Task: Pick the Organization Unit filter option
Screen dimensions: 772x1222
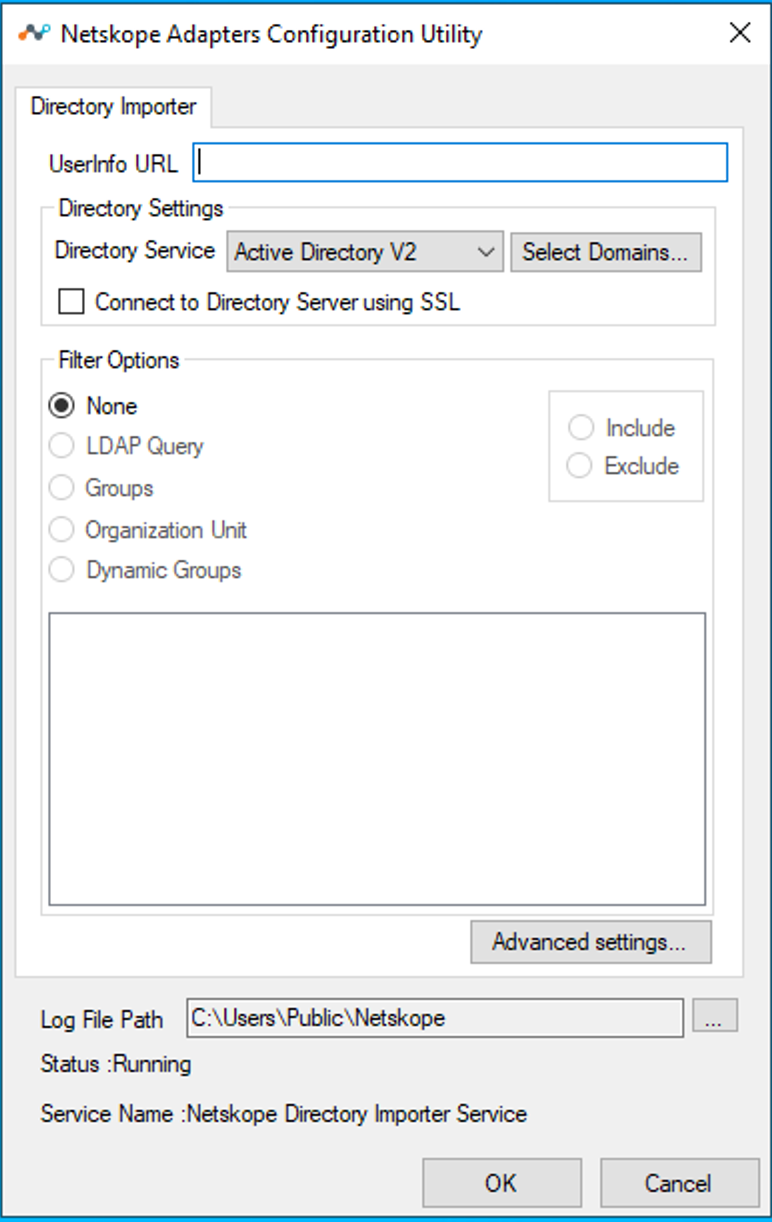Action: point(62,530)
